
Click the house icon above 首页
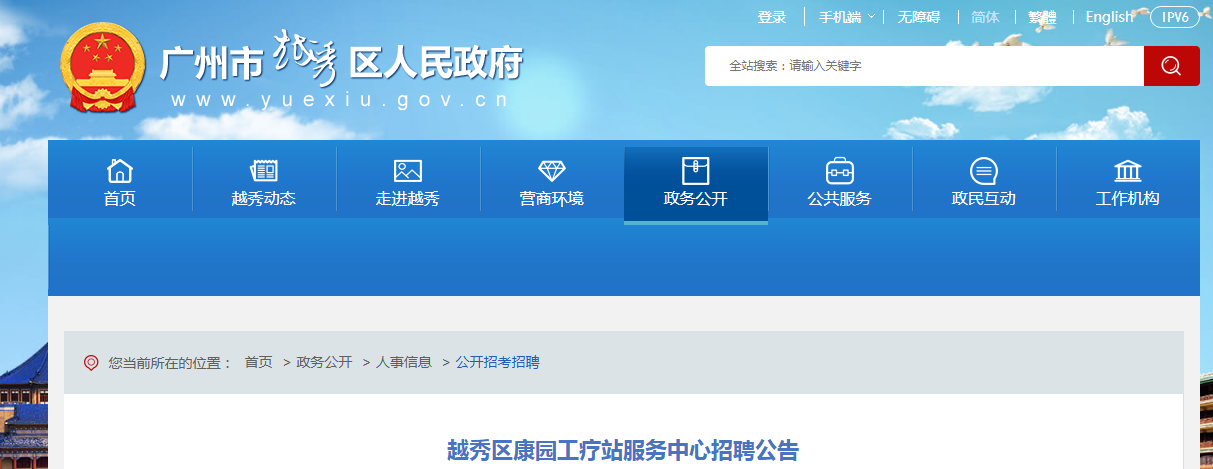tap(120, 170)
